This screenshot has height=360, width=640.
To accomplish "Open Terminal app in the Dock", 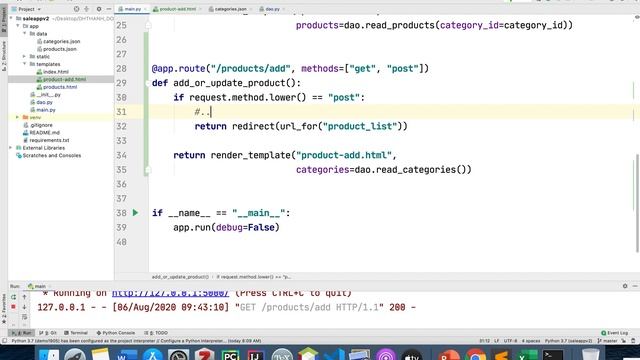I will pos(553,356).
